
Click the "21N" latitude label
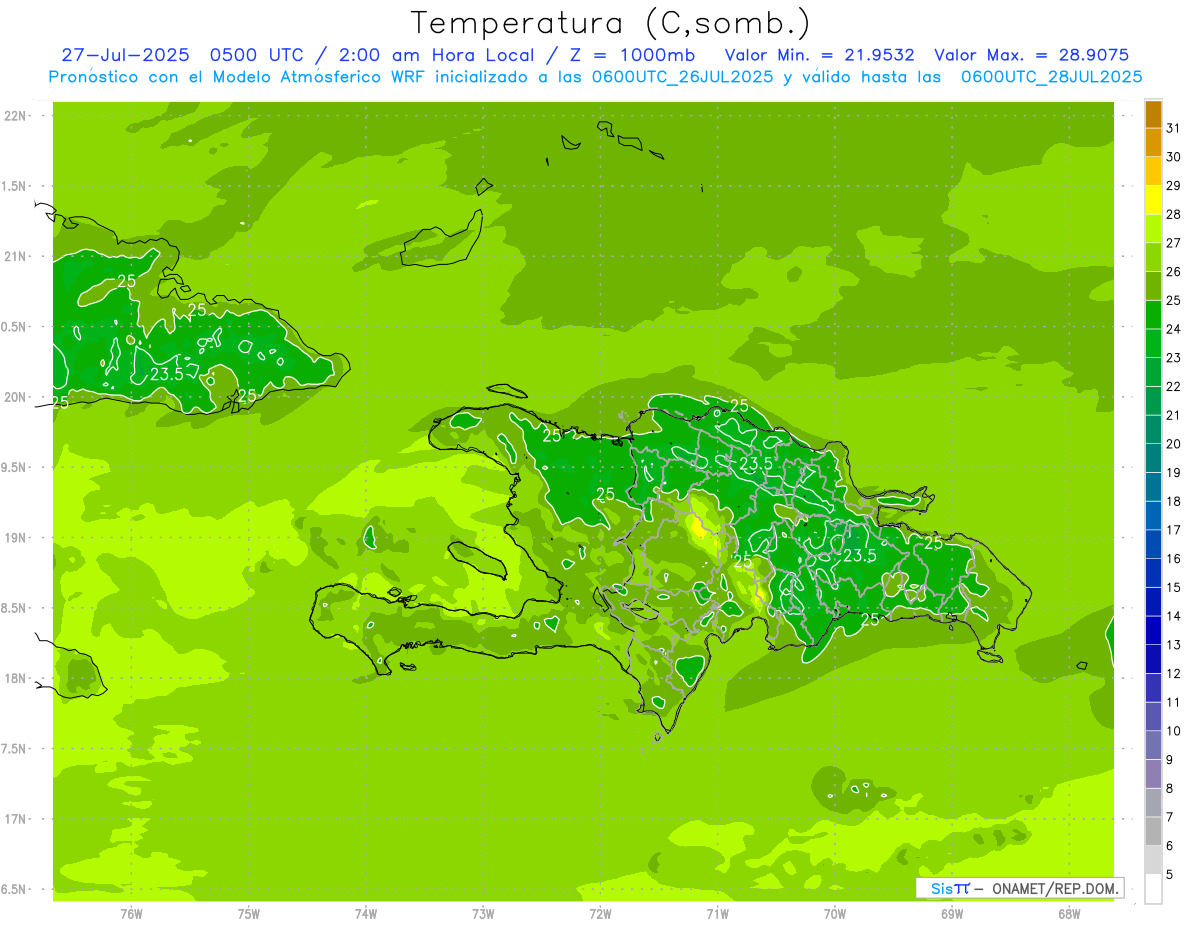(15, 257)
